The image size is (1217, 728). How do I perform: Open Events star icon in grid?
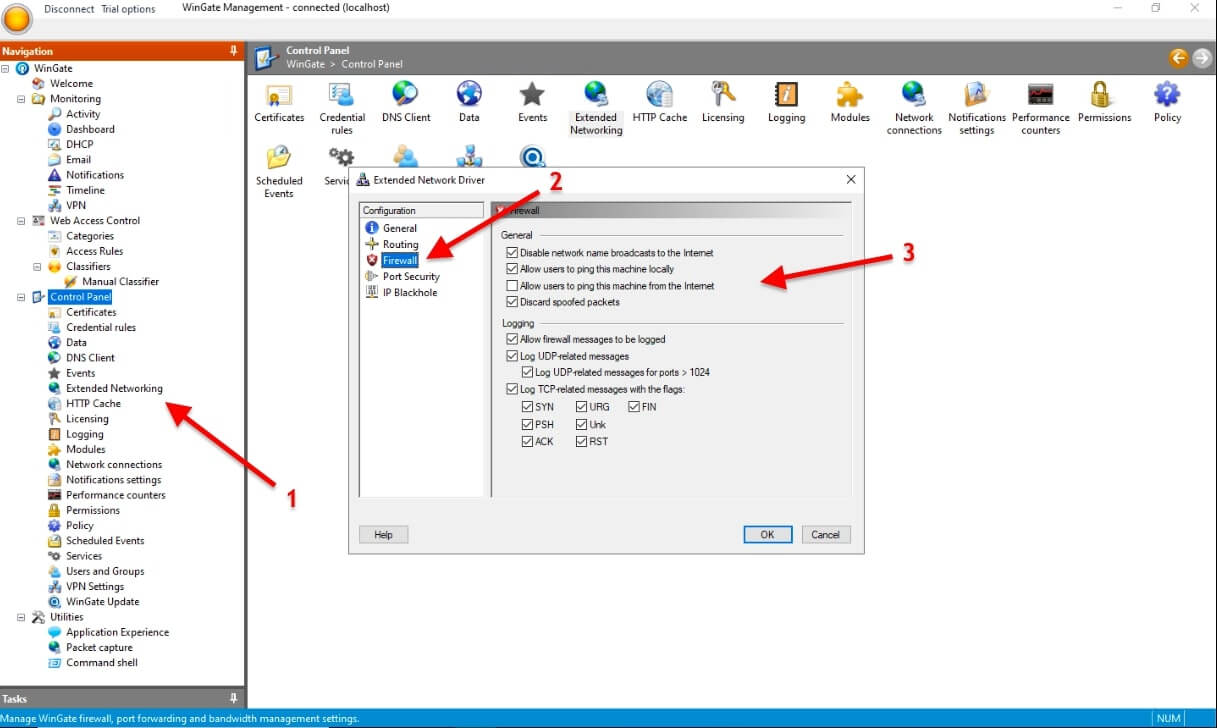coord(532,102)
